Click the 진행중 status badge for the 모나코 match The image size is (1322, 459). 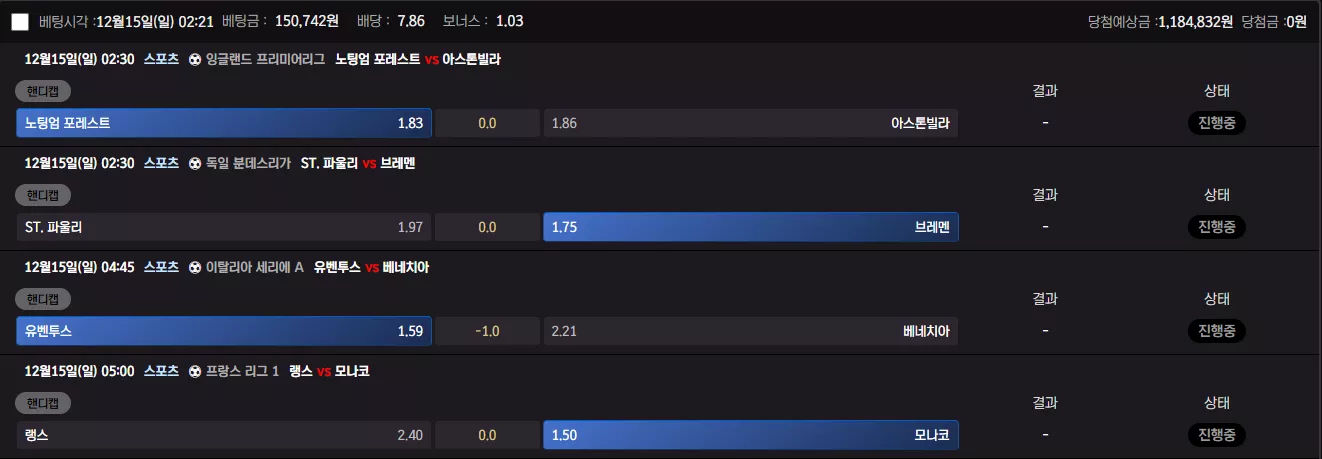tap(1217, 435)
